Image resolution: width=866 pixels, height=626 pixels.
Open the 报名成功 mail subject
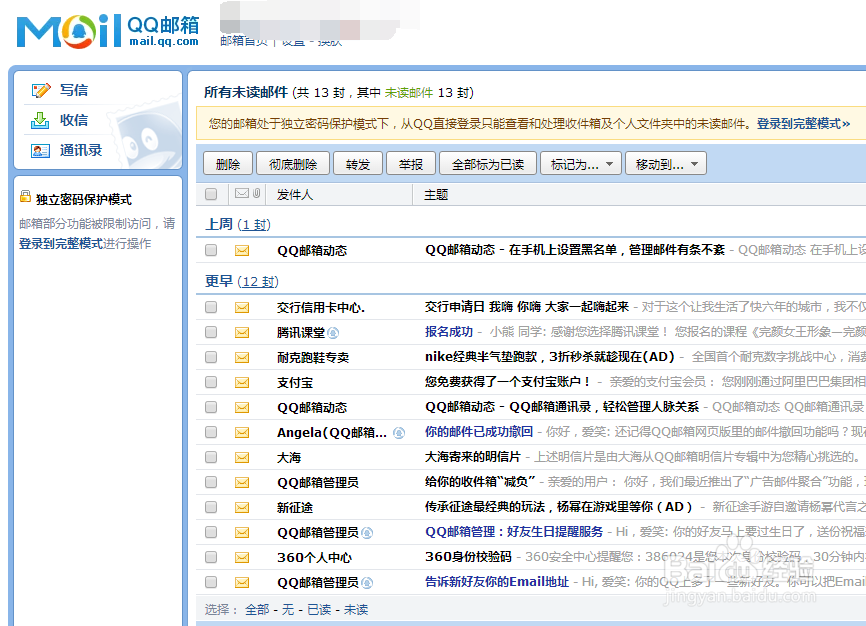click(x=448, y=332)
